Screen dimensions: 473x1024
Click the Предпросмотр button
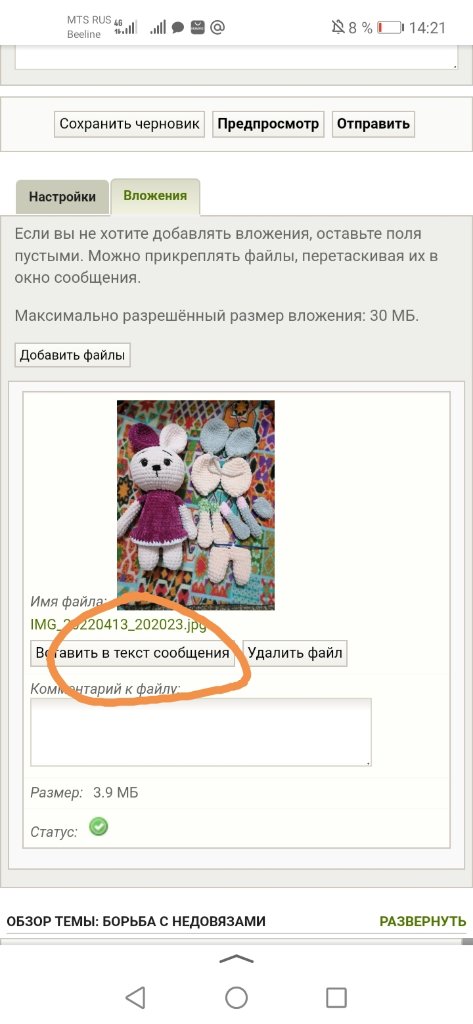[268, 123]
